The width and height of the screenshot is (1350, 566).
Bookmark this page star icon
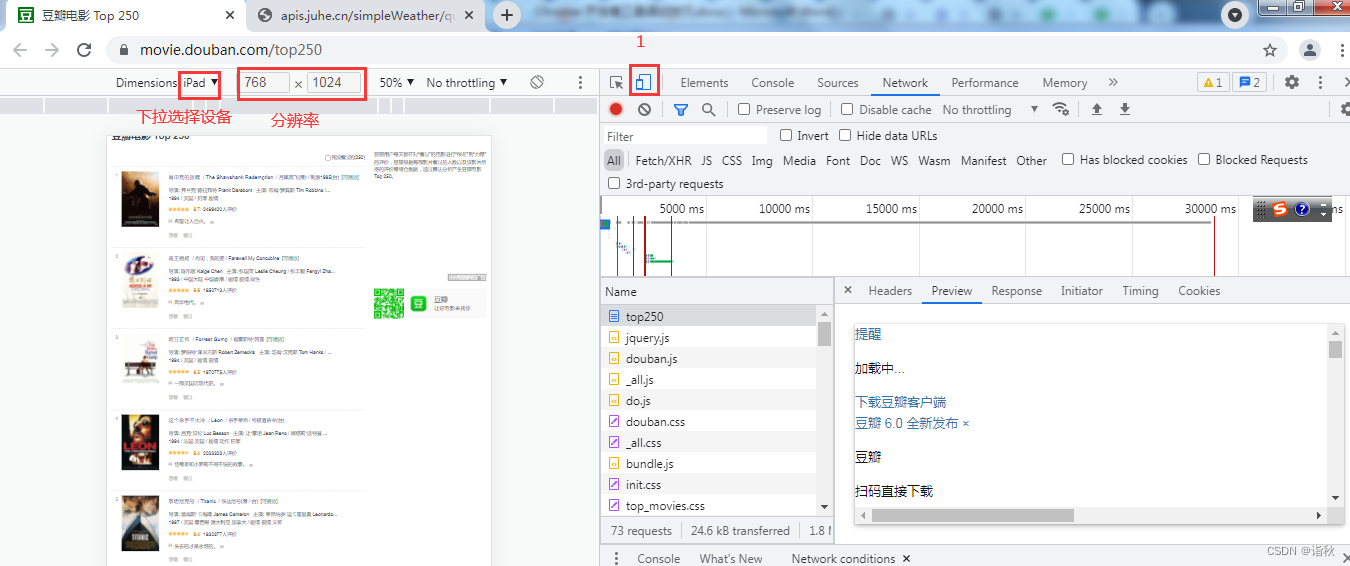tap(1270, 50)
